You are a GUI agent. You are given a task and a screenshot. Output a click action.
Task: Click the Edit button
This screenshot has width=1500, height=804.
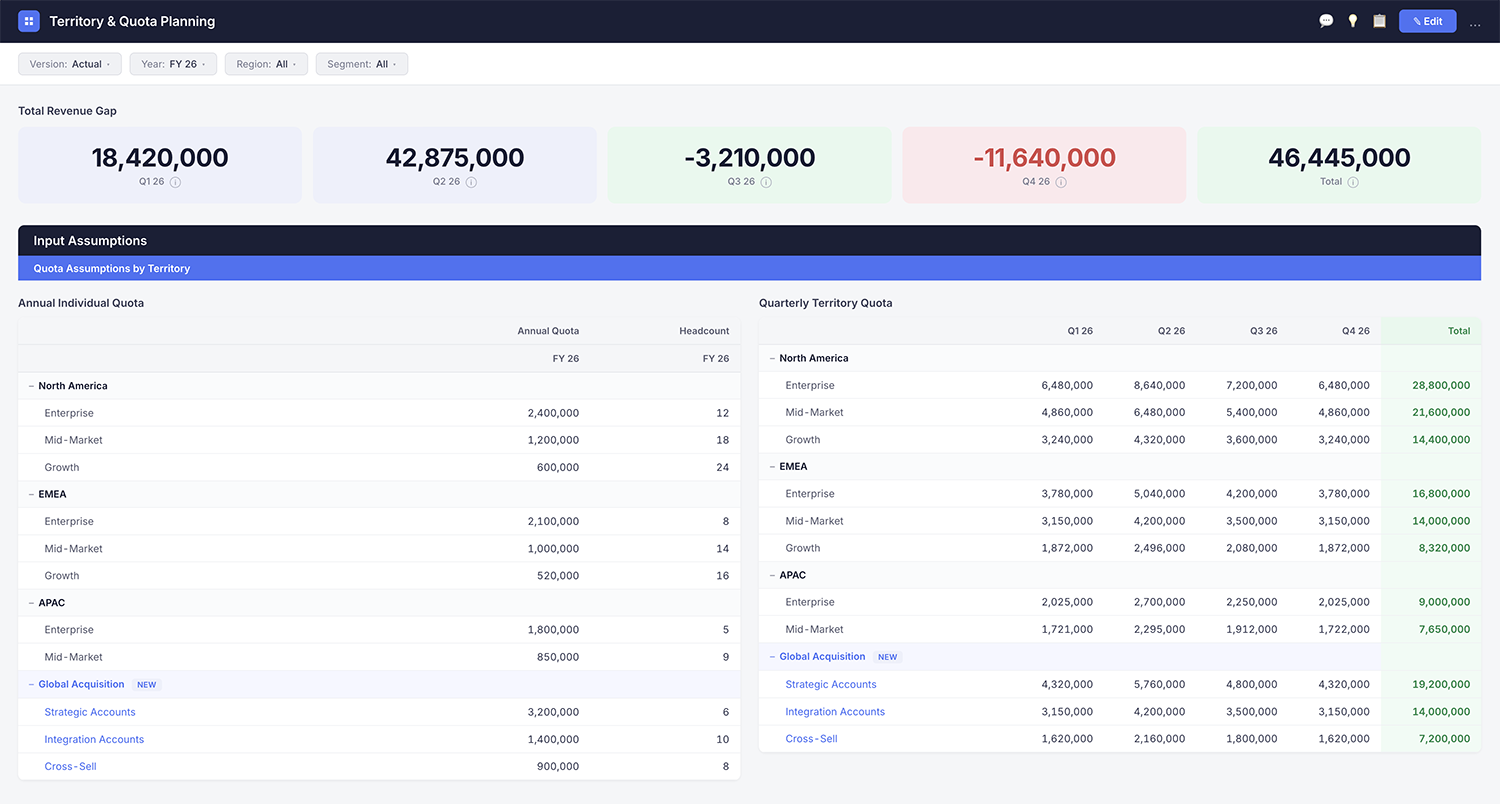point(1427,21)
